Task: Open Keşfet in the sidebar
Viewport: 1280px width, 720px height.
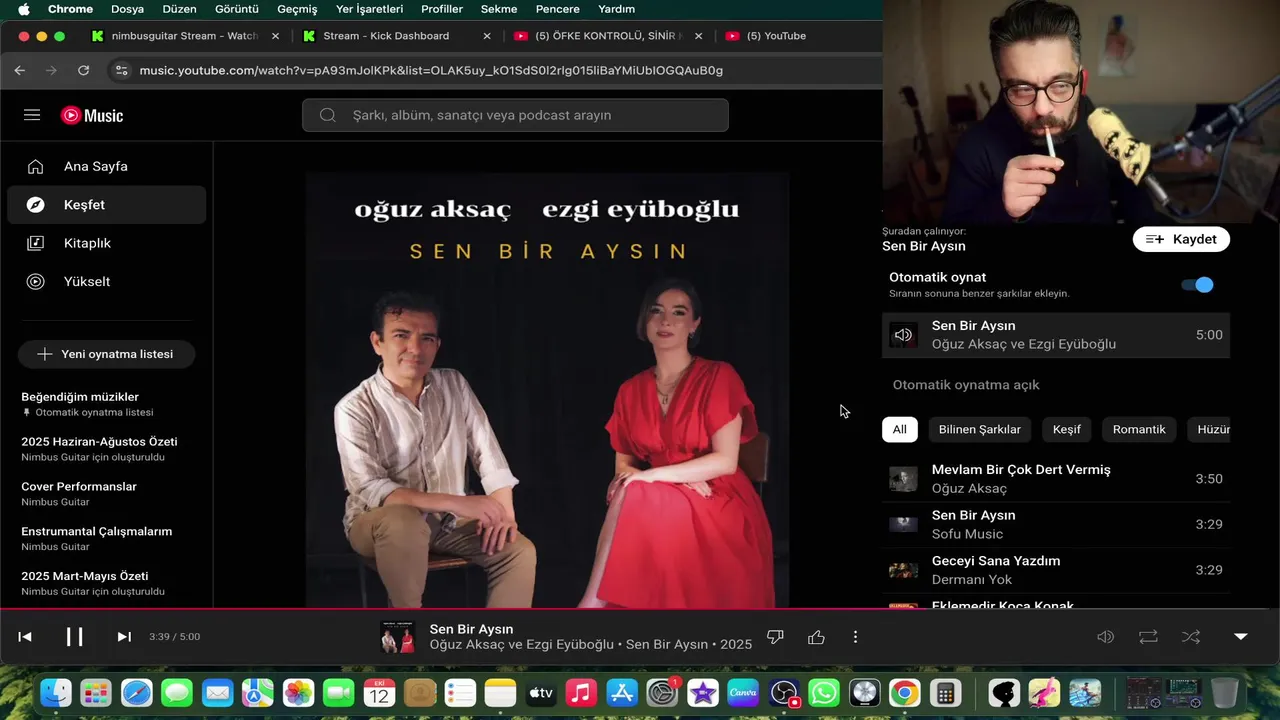Action: point(106,204)
